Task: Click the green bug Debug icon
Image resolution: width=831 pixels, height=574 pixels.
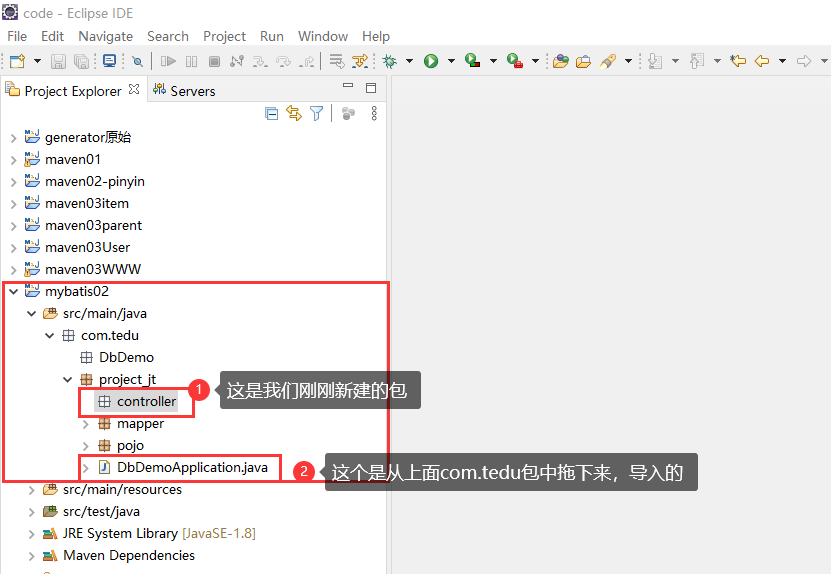Action: click(390, 61)
